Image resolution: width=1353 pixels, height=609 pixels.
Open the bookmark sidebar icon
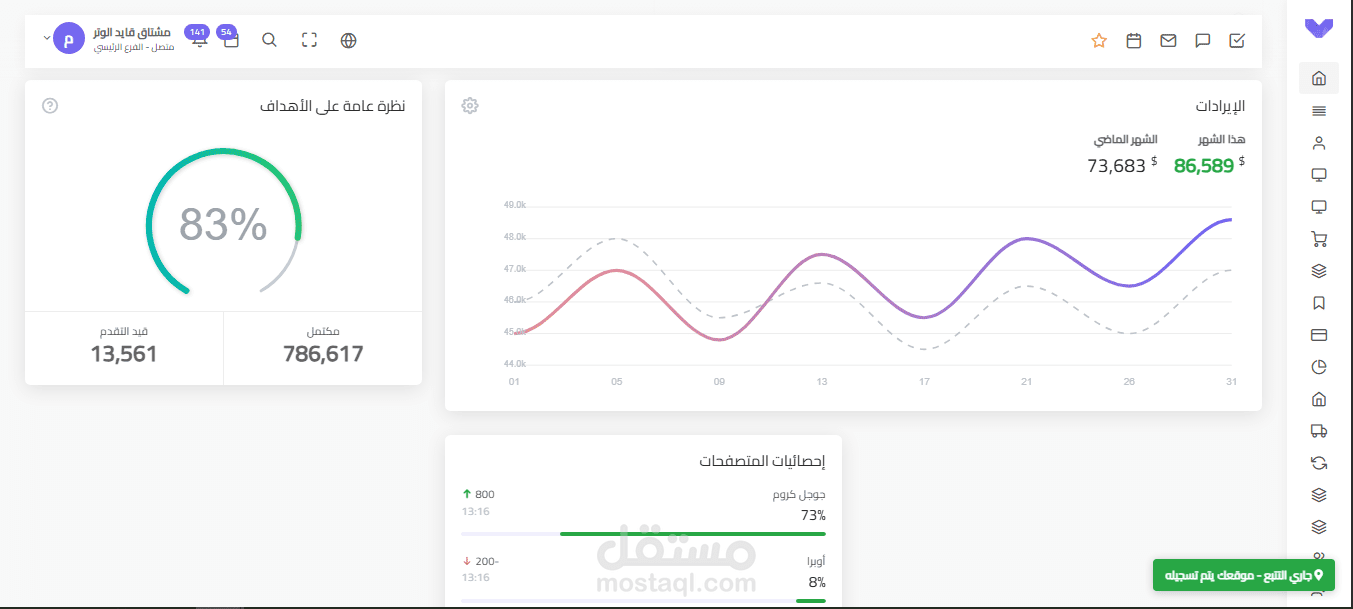(1319, 303)
